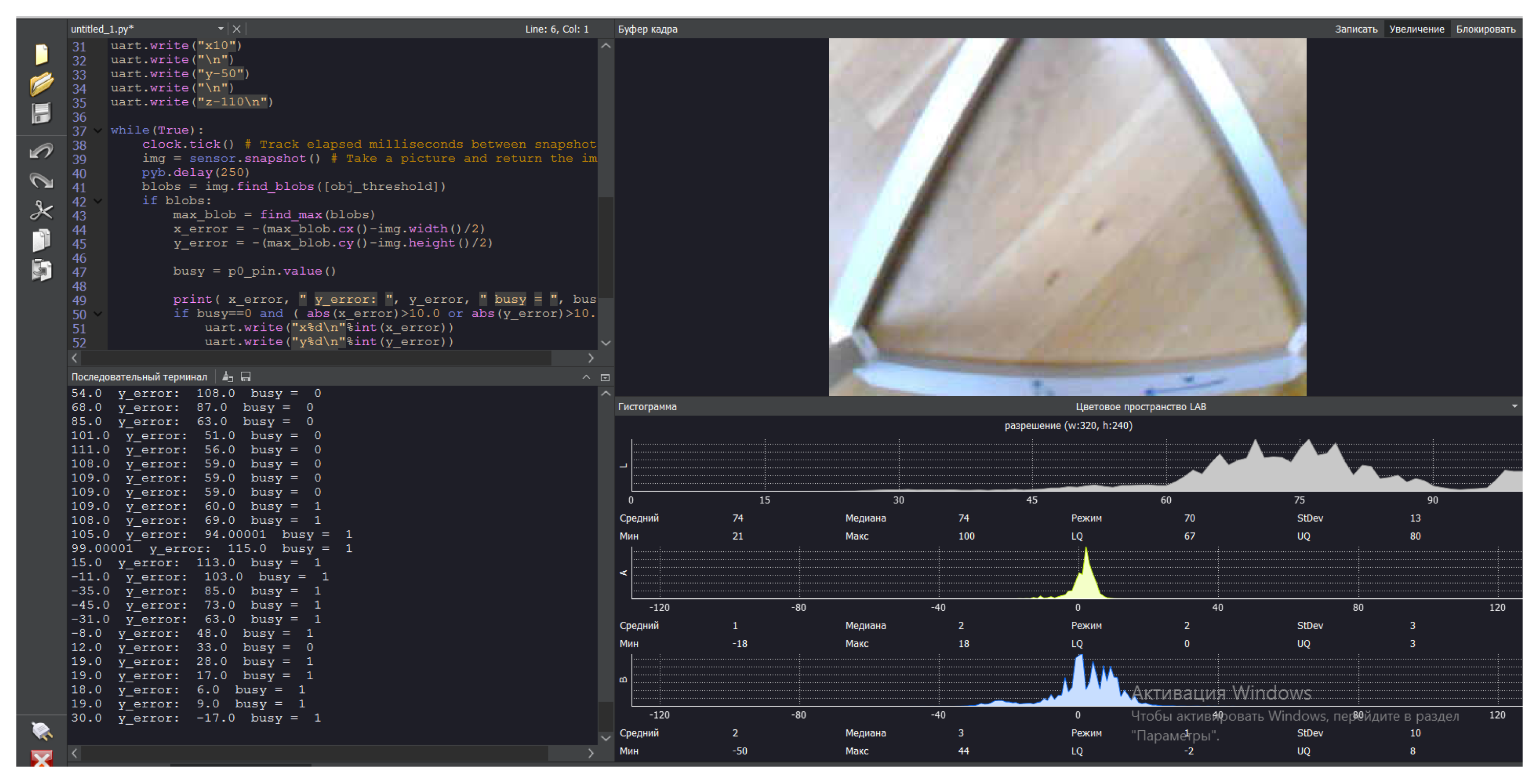This screenshot has width=1540, height=784.
Task: Click the Redo arrow icon
Action: click(41, 181)
